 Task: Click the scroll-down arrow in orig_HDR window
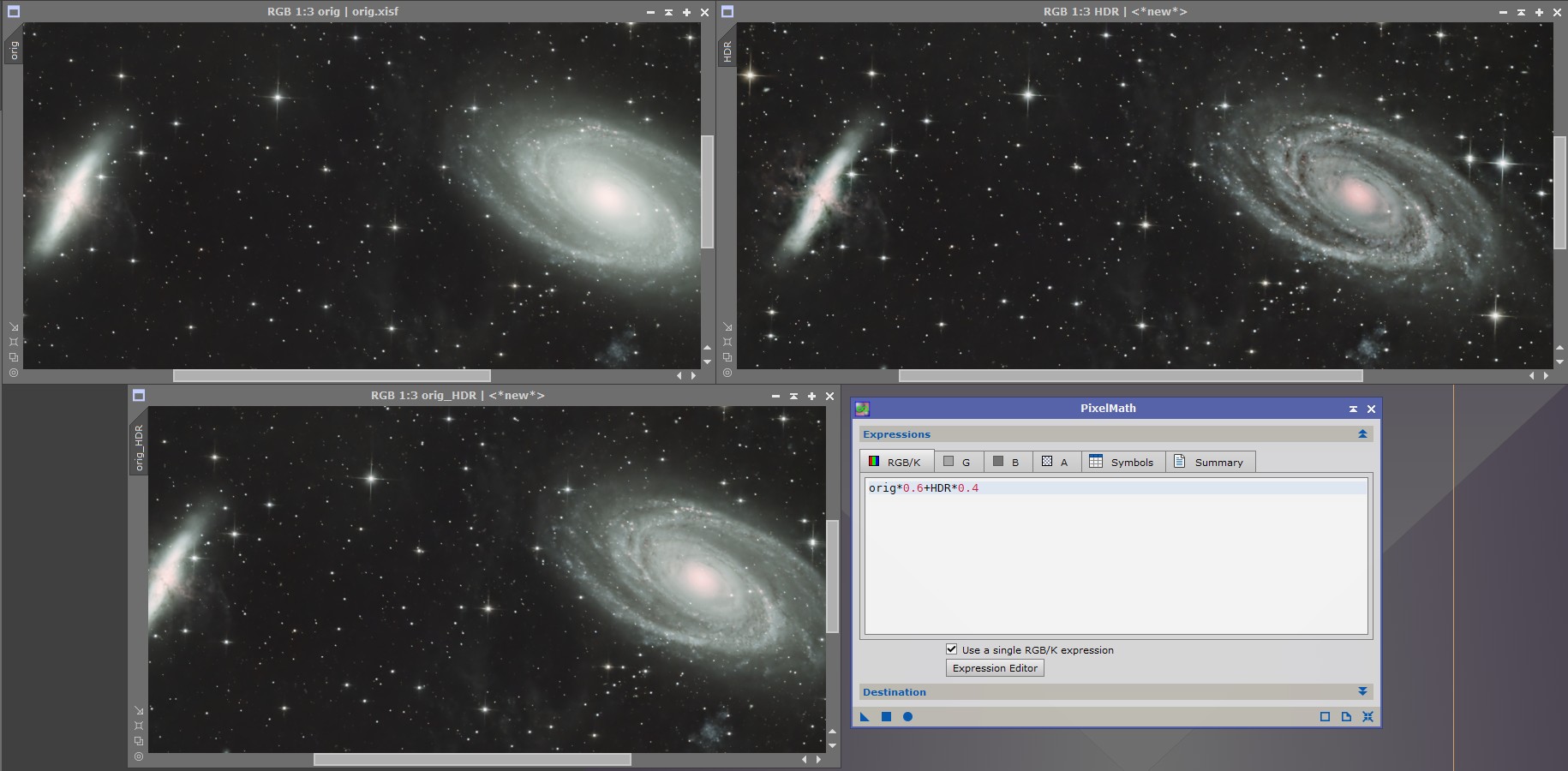pyautogui.click(x=832, y=745)
